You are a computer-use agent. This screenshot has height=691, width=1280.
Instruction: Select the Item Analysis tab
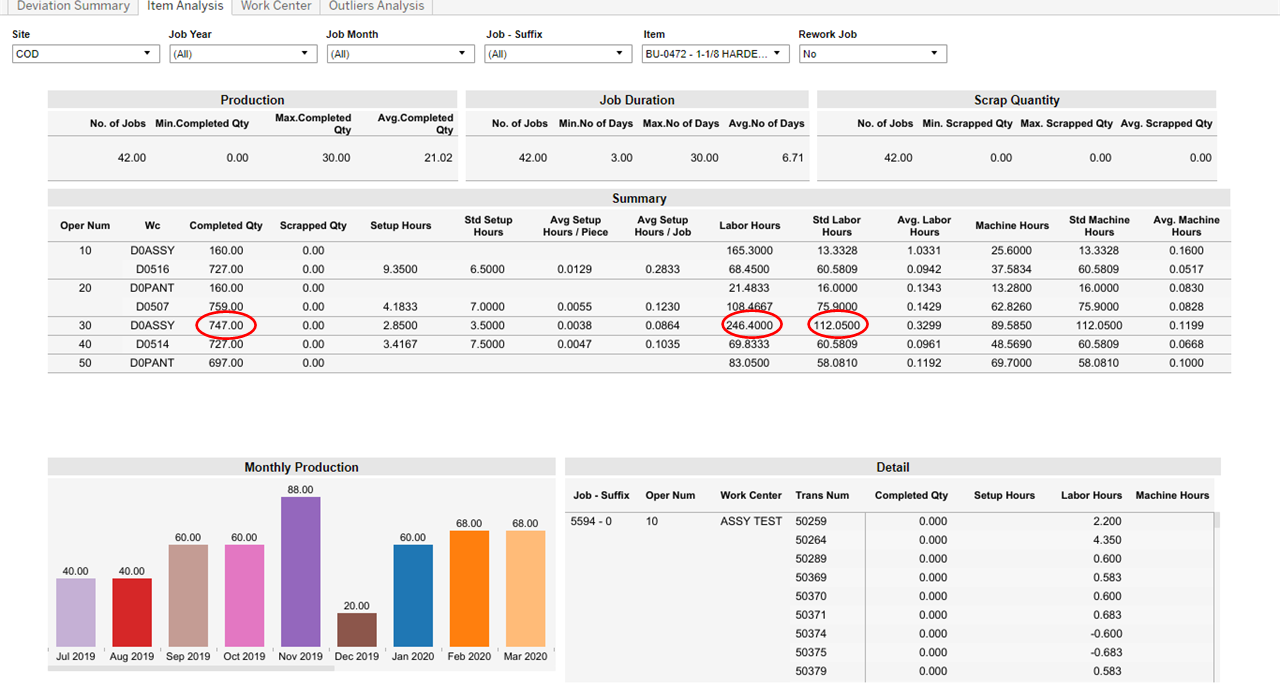click(184, 7)
